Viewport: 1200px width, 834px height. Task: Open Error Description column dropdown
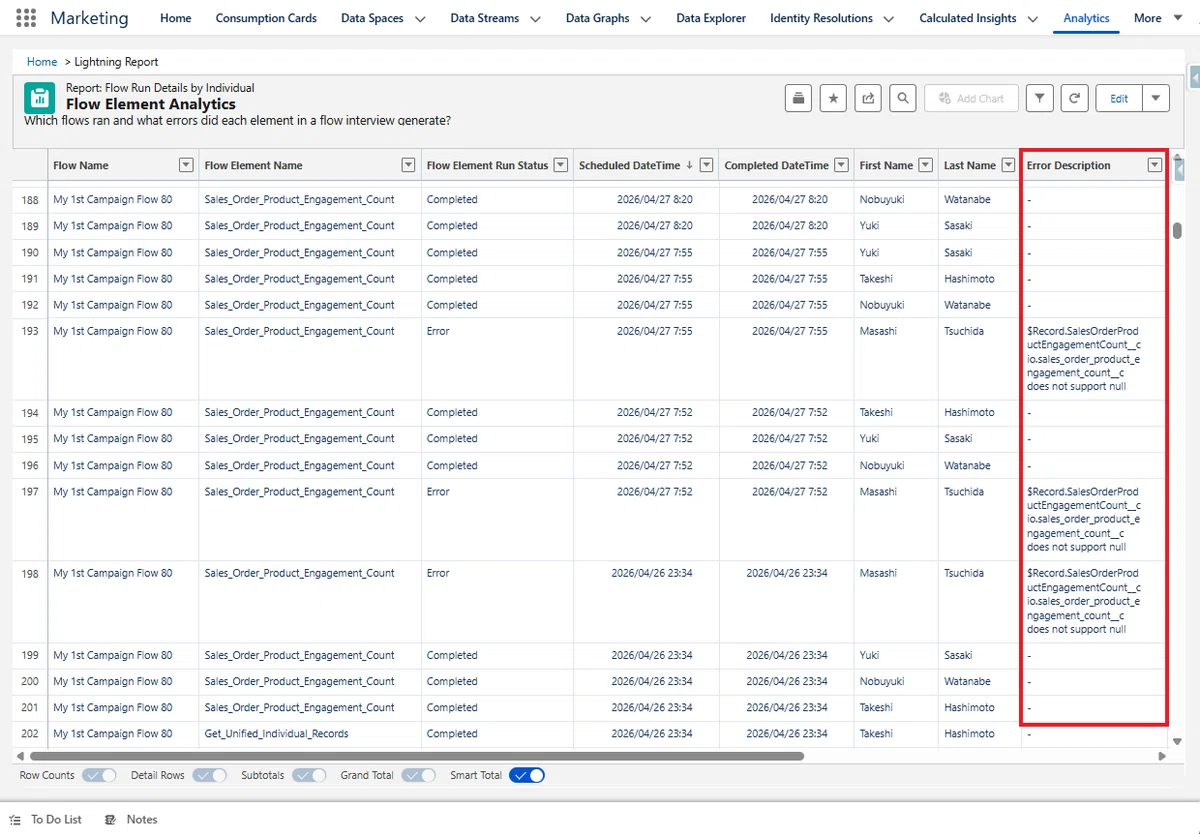(1155, 165)
